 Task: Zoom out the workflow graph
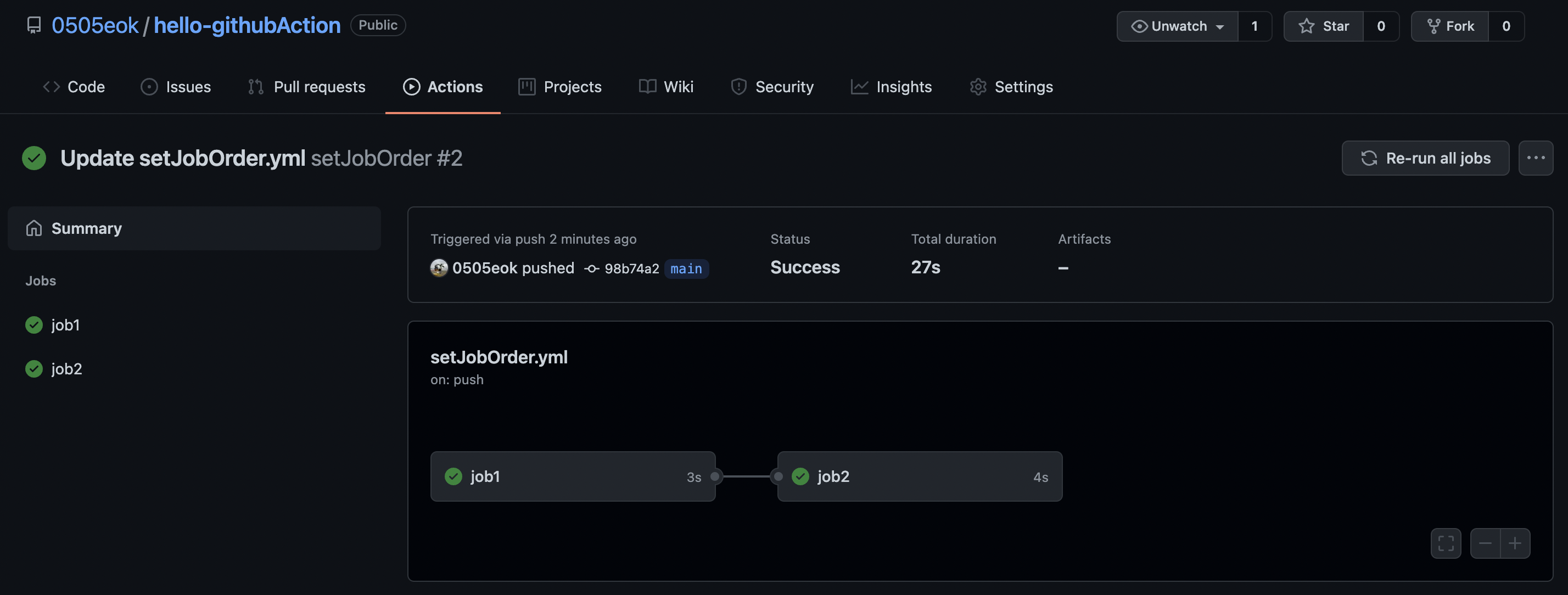[1485, 543]
